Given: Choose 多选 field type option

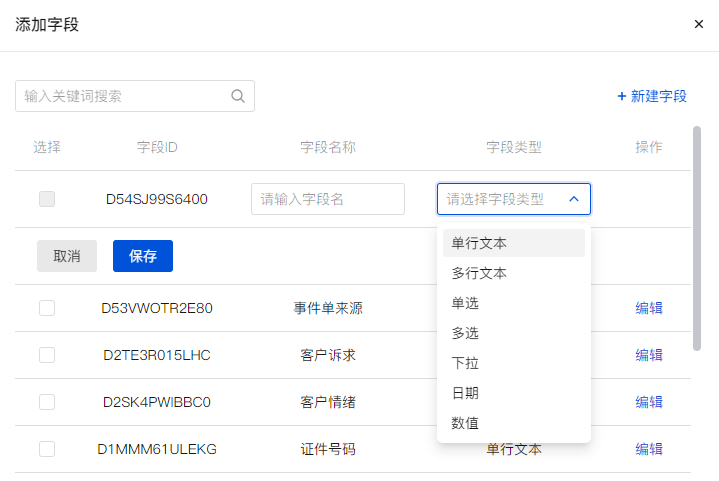Looking at the screenshot, I should tap(514, 333).
